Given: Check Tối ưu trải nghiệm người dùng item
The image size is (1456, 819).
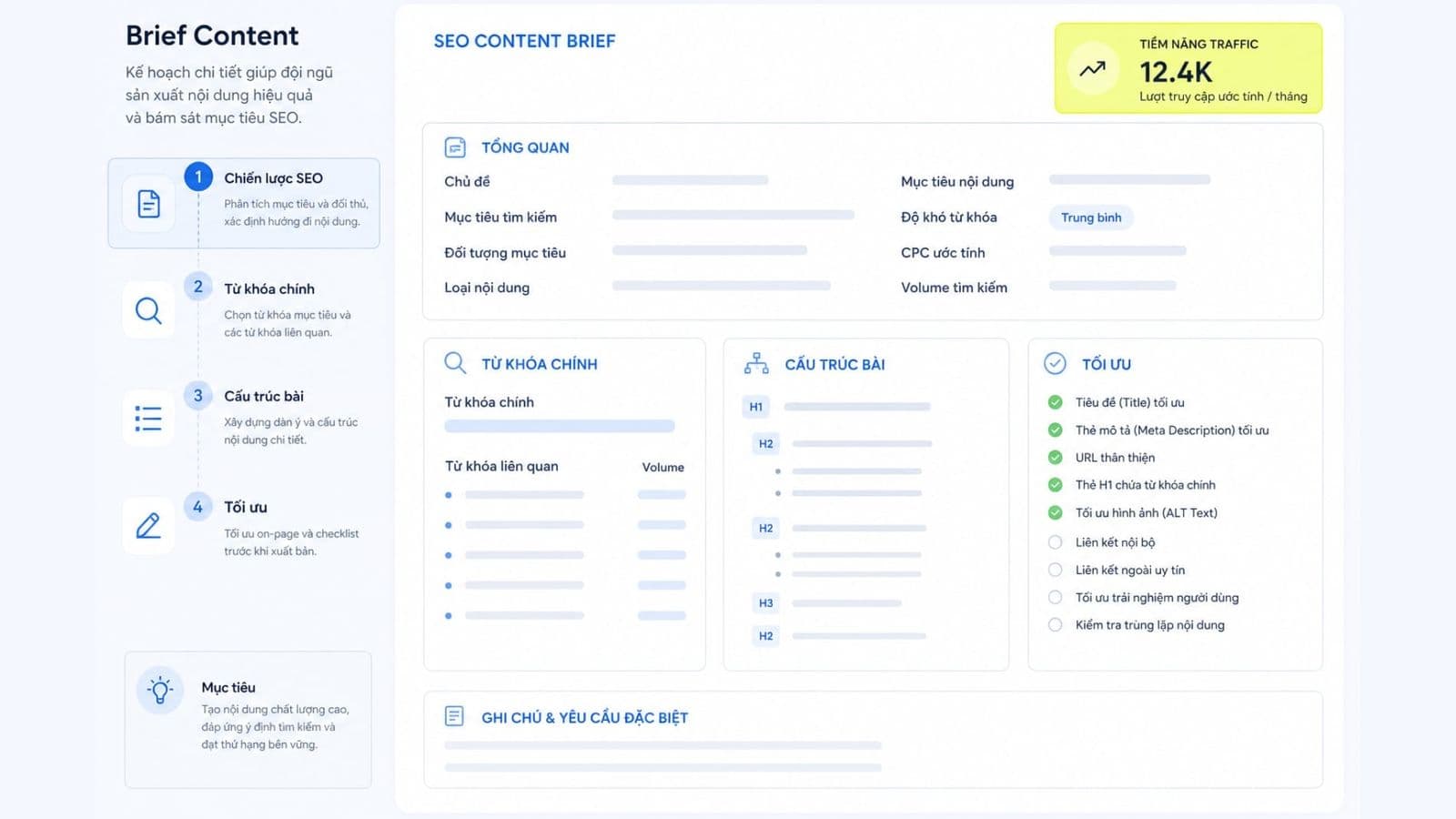Looking at the screenshot, I should pyautogui.click(x=1056, y=597).
